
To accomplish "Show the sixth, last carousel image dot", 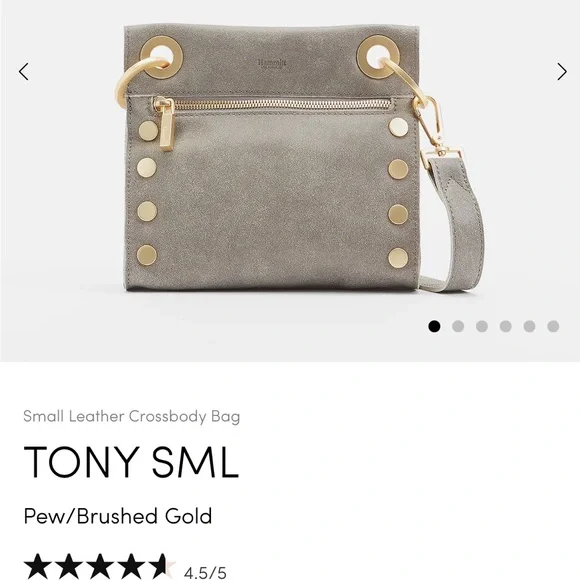I will click(553, 326).
